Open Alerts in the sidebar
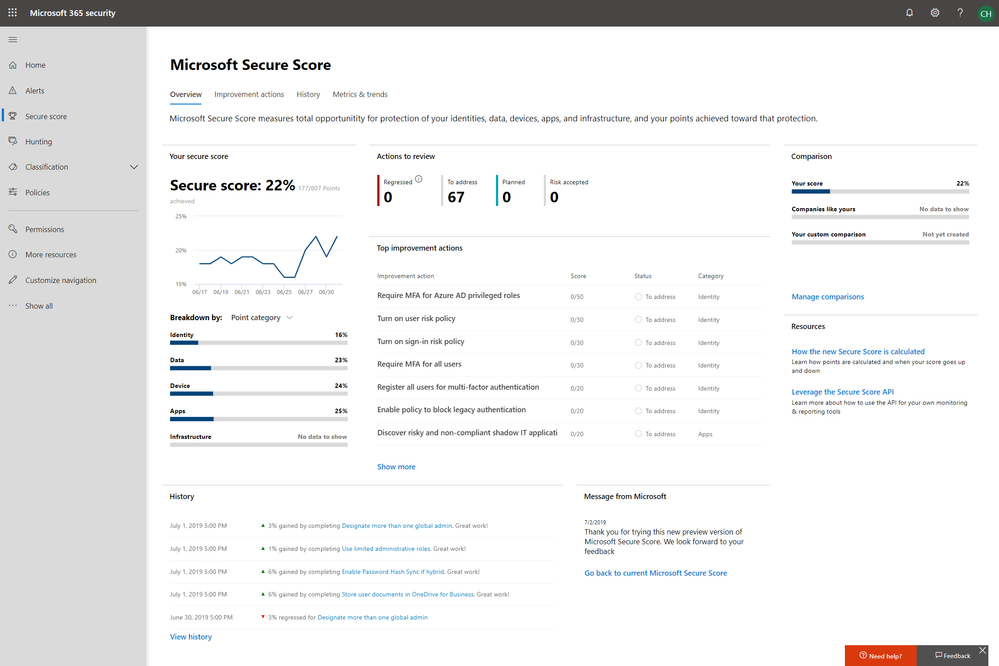The height and width of the screenshot is (666, 999). (x=34, y=90)
